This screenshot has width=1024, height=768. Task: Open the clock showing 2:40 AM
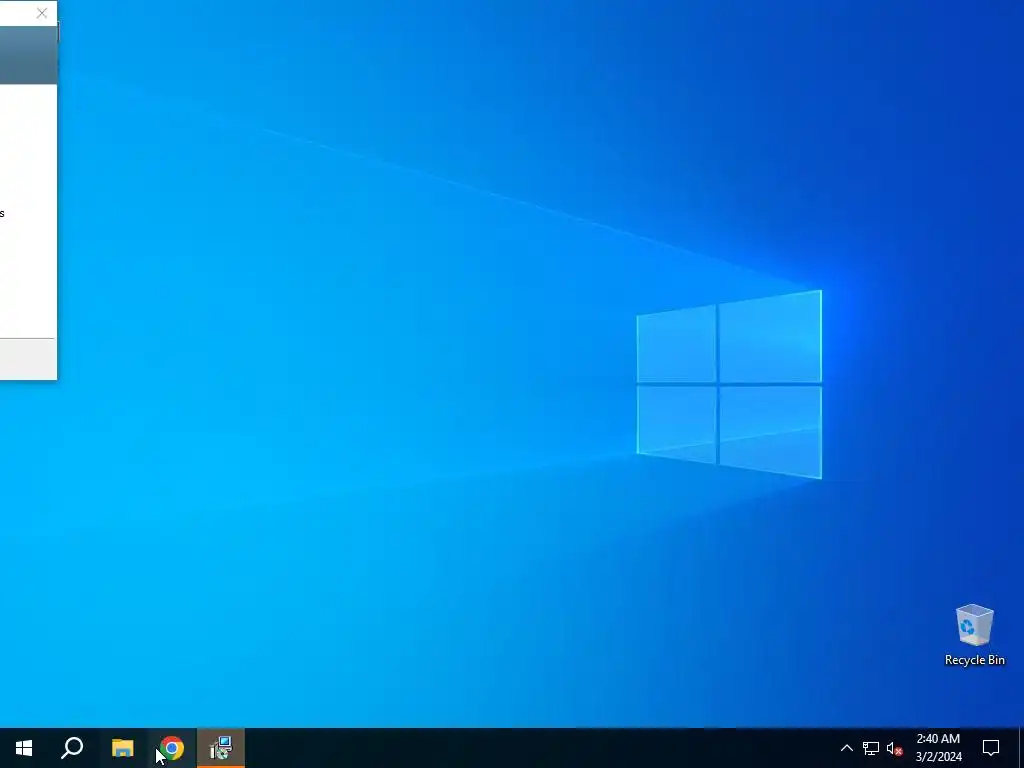(x=938, y=748)
